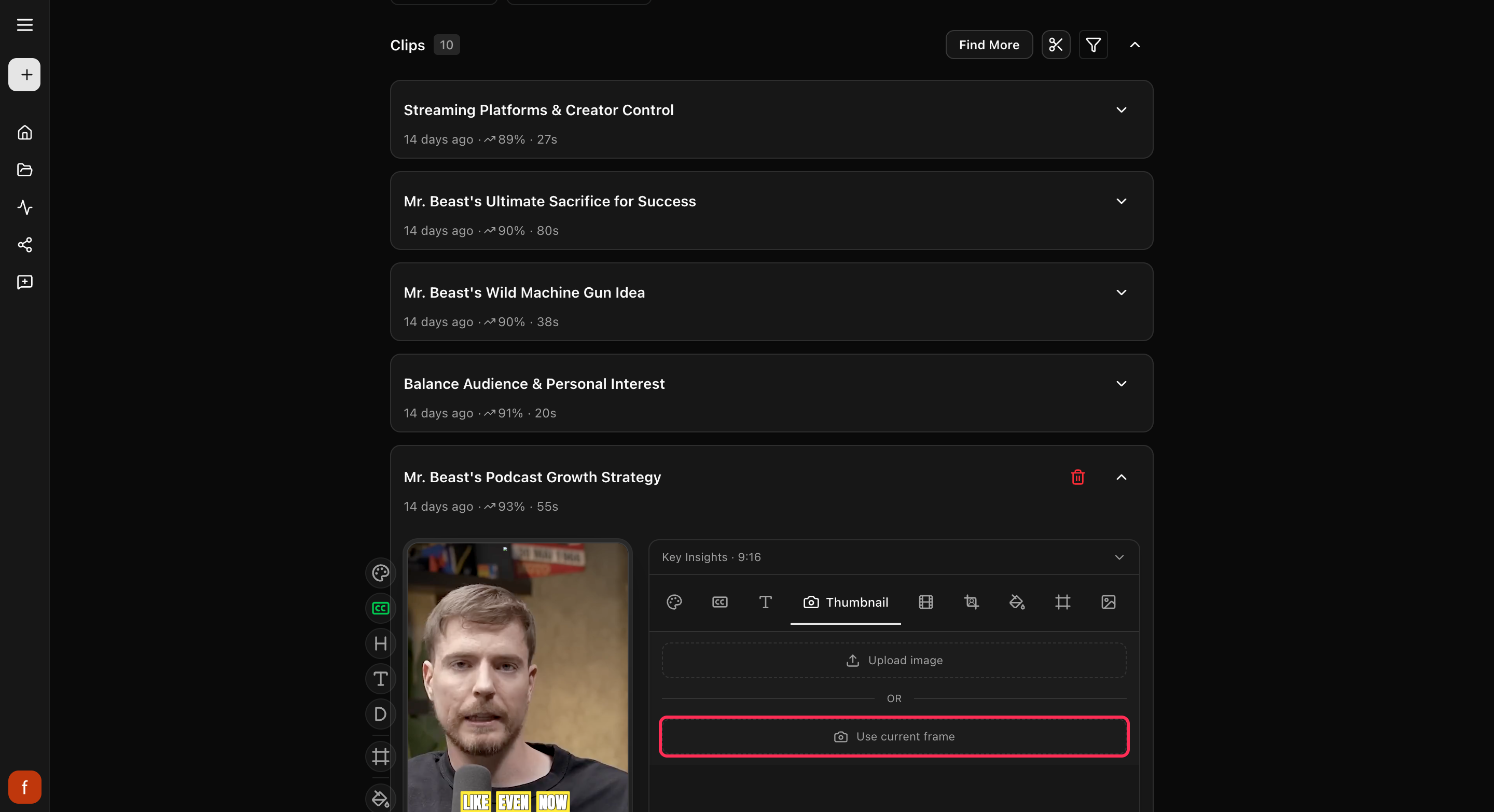
Task: Expand the Streaming Platforms & Creator Control clip
Action: (x=1121, y=110)
